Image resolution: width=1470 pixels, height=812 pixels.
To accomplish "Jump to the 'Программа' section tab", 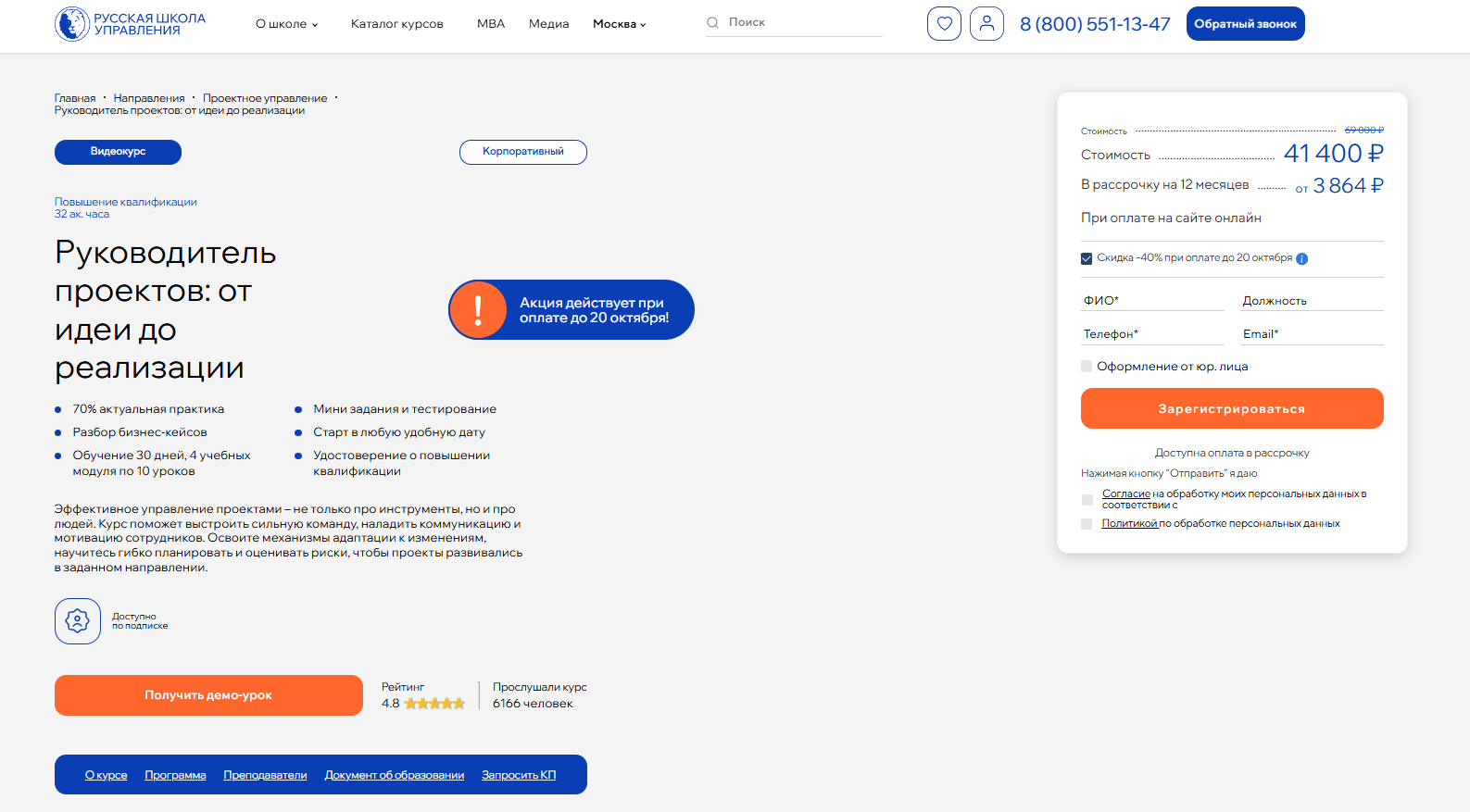I will (x=175, y=775).
